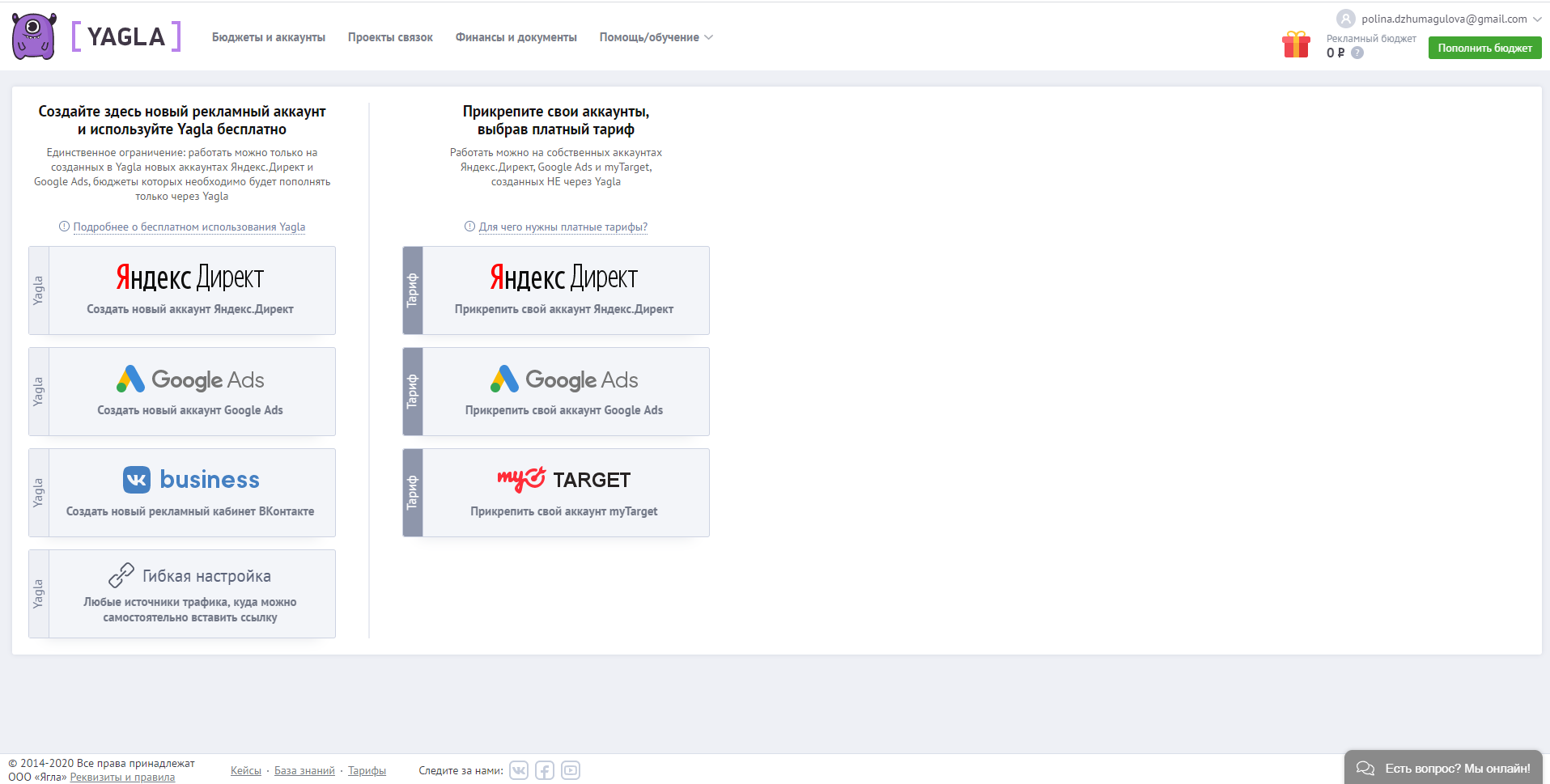The height and width of the screenshot is (784, 1550).
Task: Click the Рекламный бюджет label
Action: point(1371,38)
